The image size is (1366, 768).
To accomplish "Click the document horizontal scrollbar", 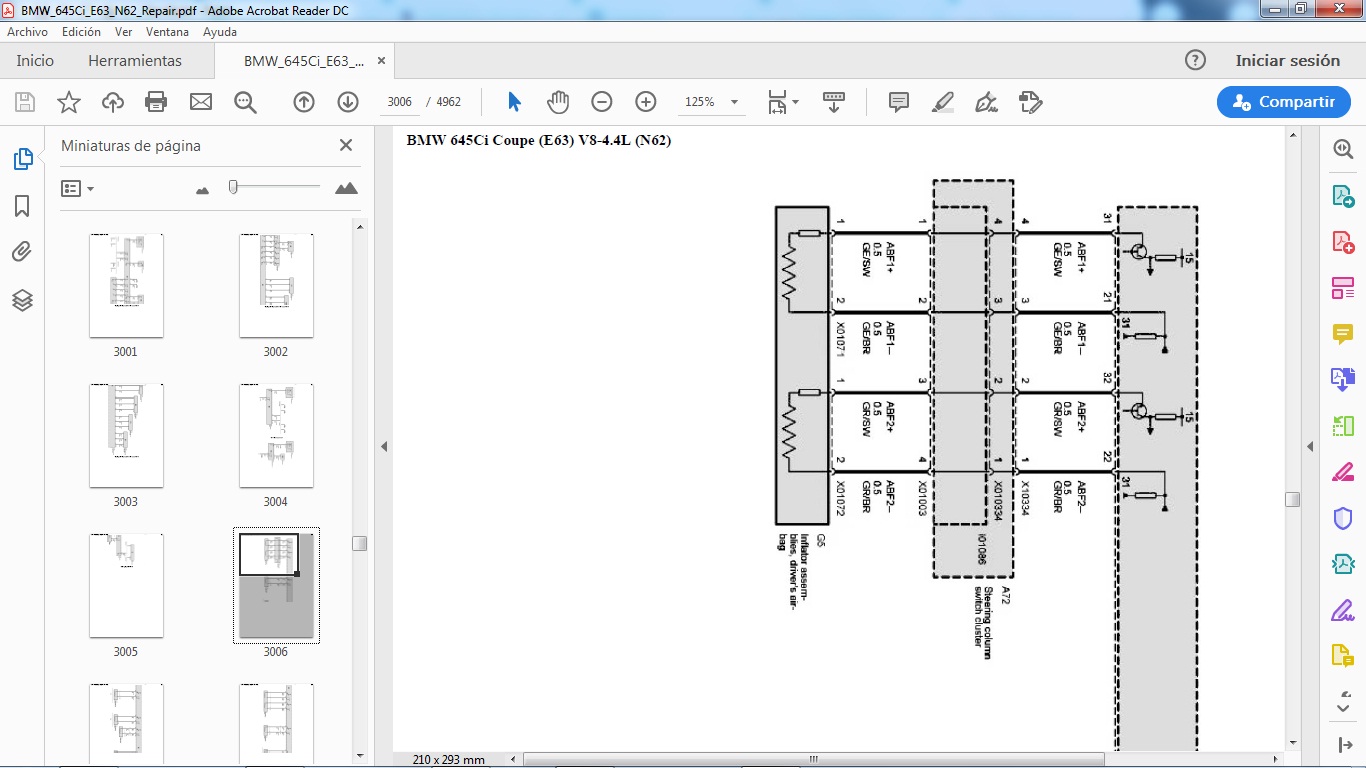I will pyautogui.click(x=813, y=759).
